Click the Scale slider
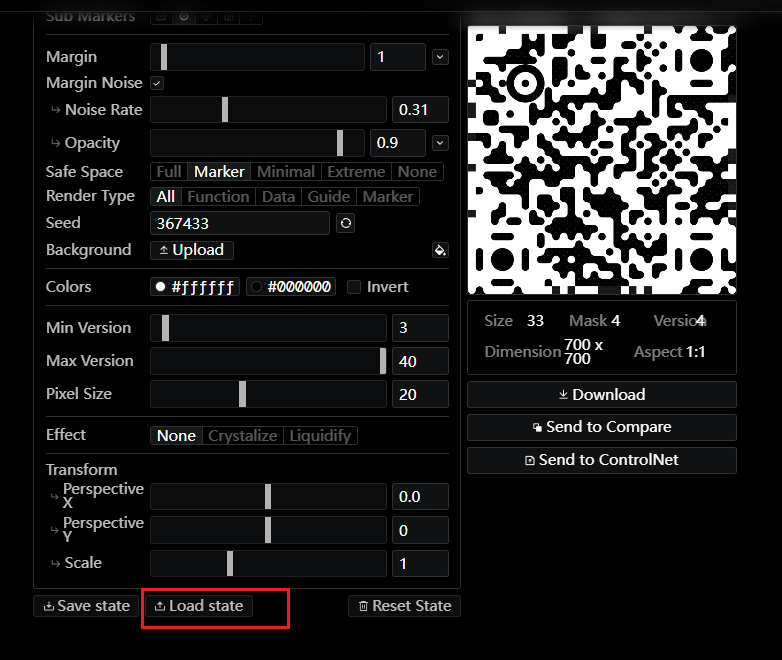The image size is (782, 660). coord(268,563)
